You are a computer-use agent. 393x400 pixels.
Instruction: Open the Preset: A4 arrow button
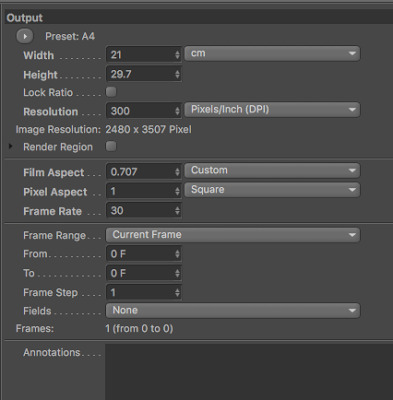point(25,36)
